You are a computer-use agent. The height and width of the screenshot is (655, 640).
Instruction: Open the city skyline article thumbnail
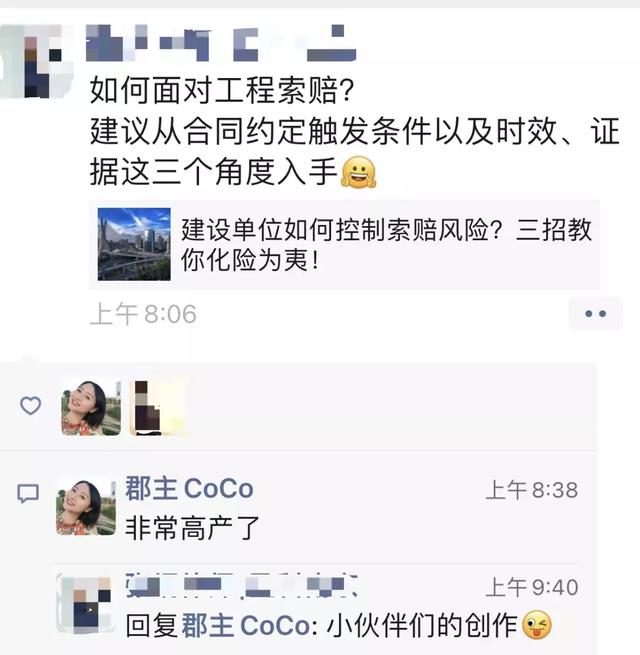[134, 244]
